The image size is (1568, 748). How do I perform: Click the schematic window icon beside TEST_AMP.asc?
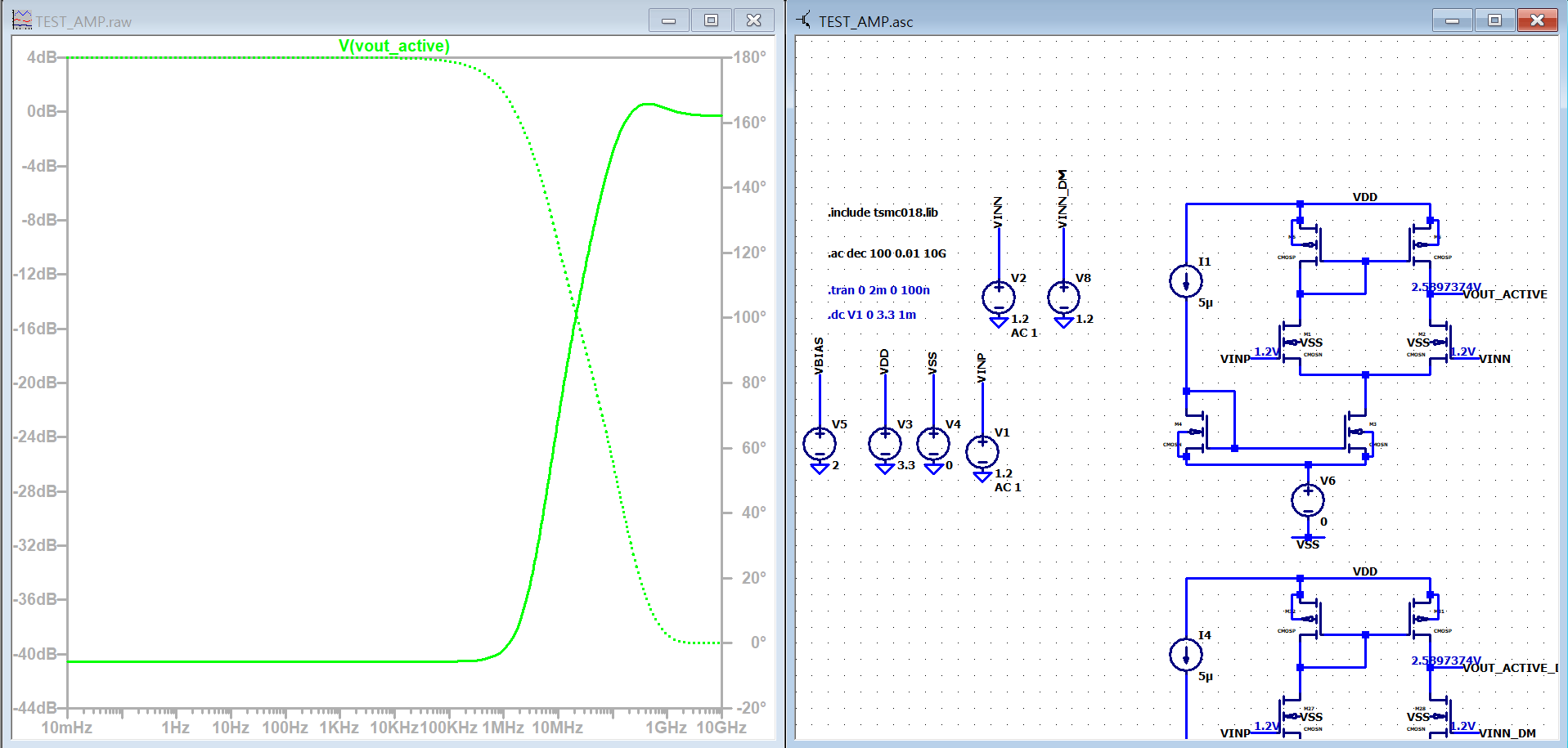click(805, 20)
